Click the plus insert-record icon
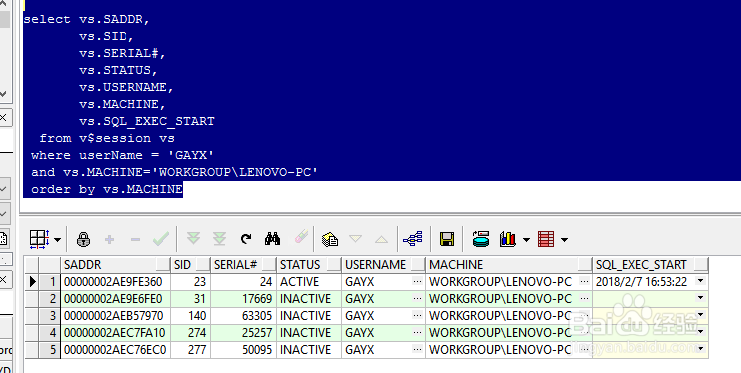The image size is (741, 373). coord(110,240)
